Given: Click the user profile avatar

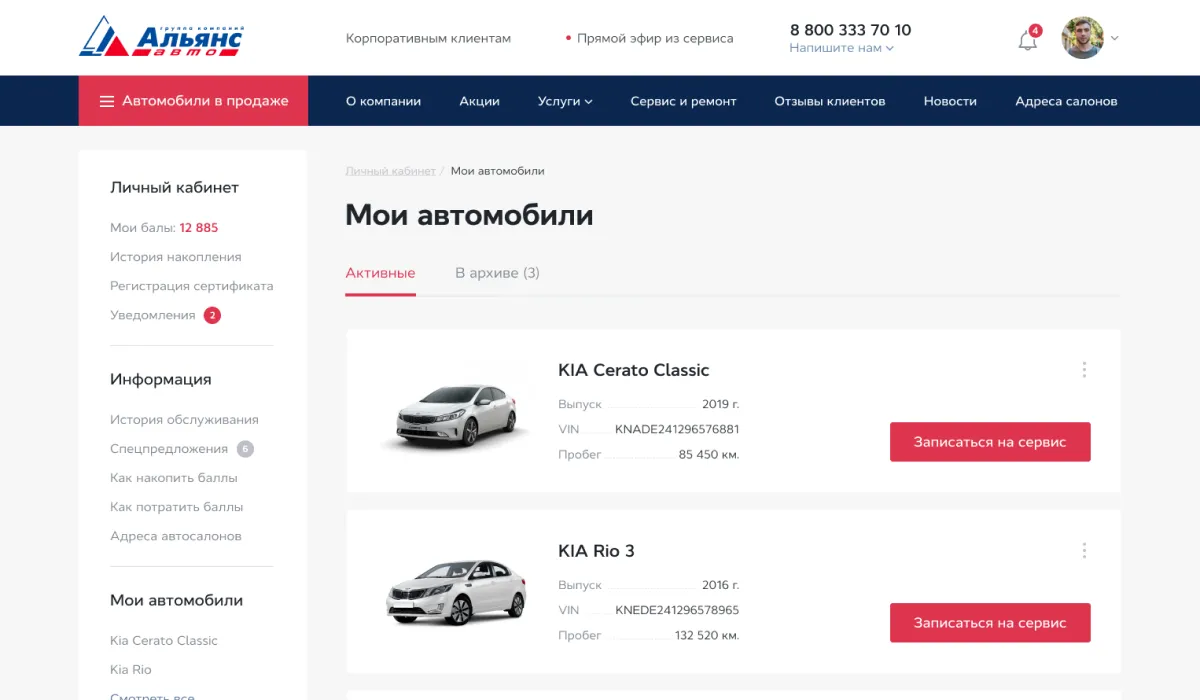Looking at the screenshot, I should 1082,38.
